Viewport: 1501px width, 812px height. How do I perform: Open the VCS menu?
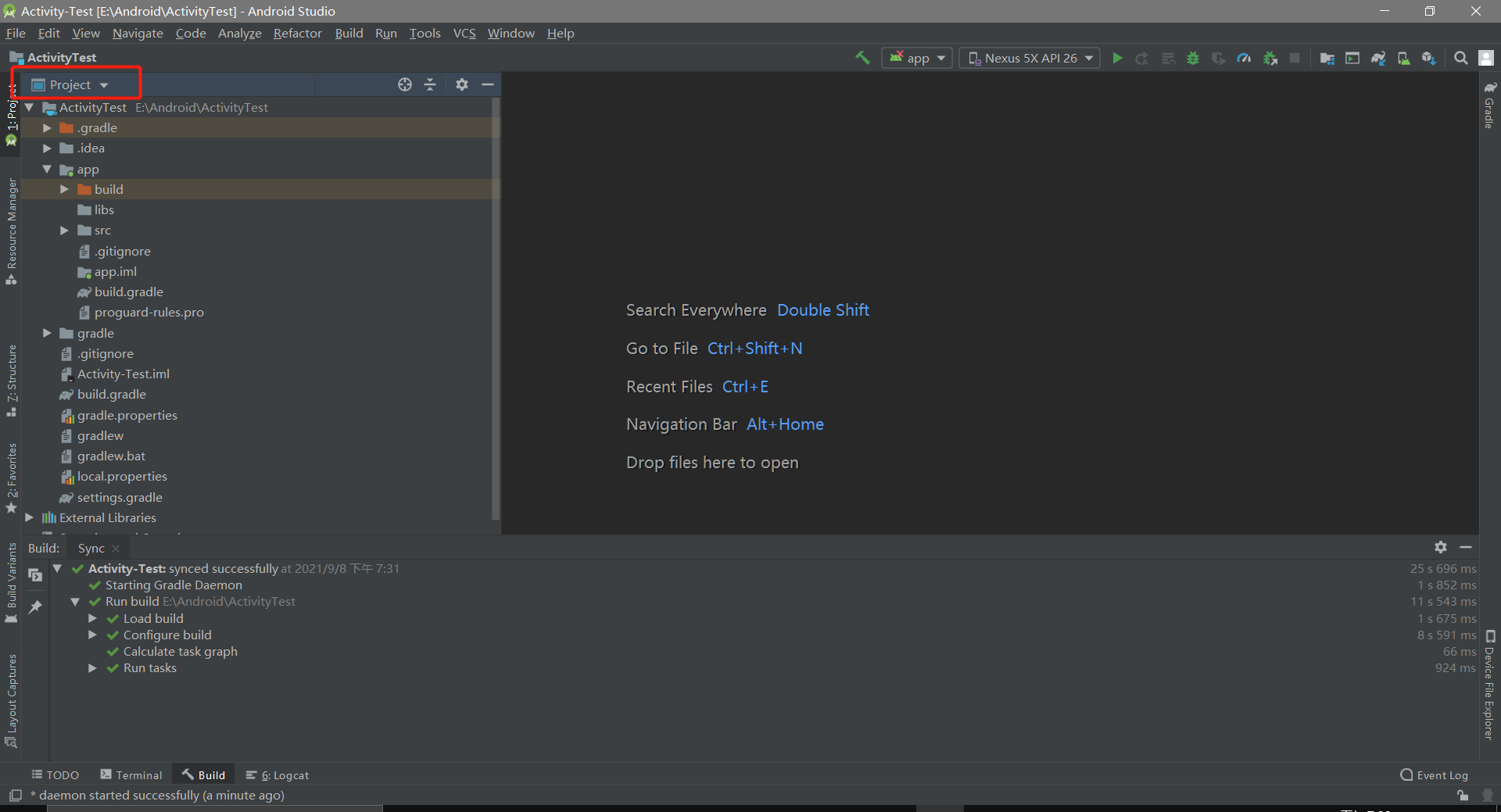coord(464,33)
